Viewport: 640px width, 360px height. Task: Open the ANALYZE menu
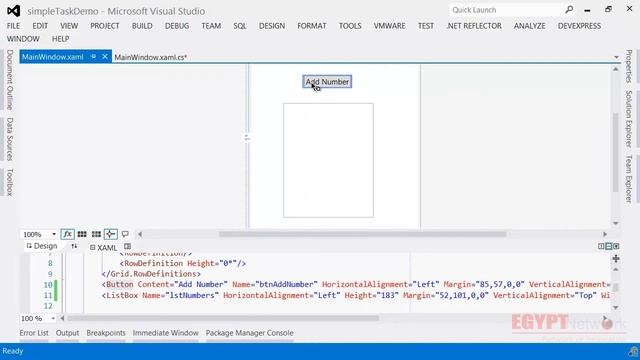[530, 26]
